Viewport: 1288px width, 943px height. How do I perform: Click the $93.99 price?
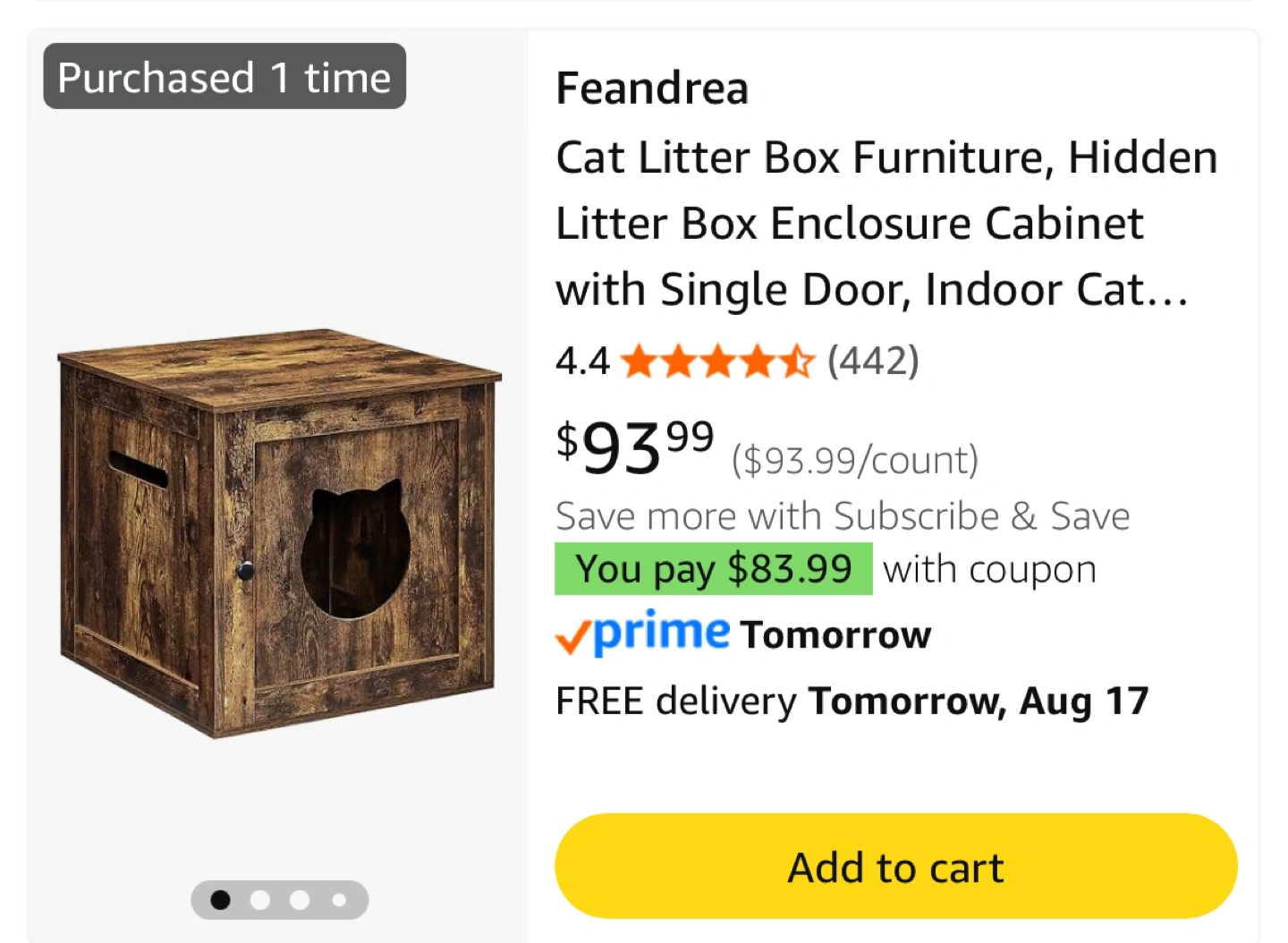coord(635,447)
